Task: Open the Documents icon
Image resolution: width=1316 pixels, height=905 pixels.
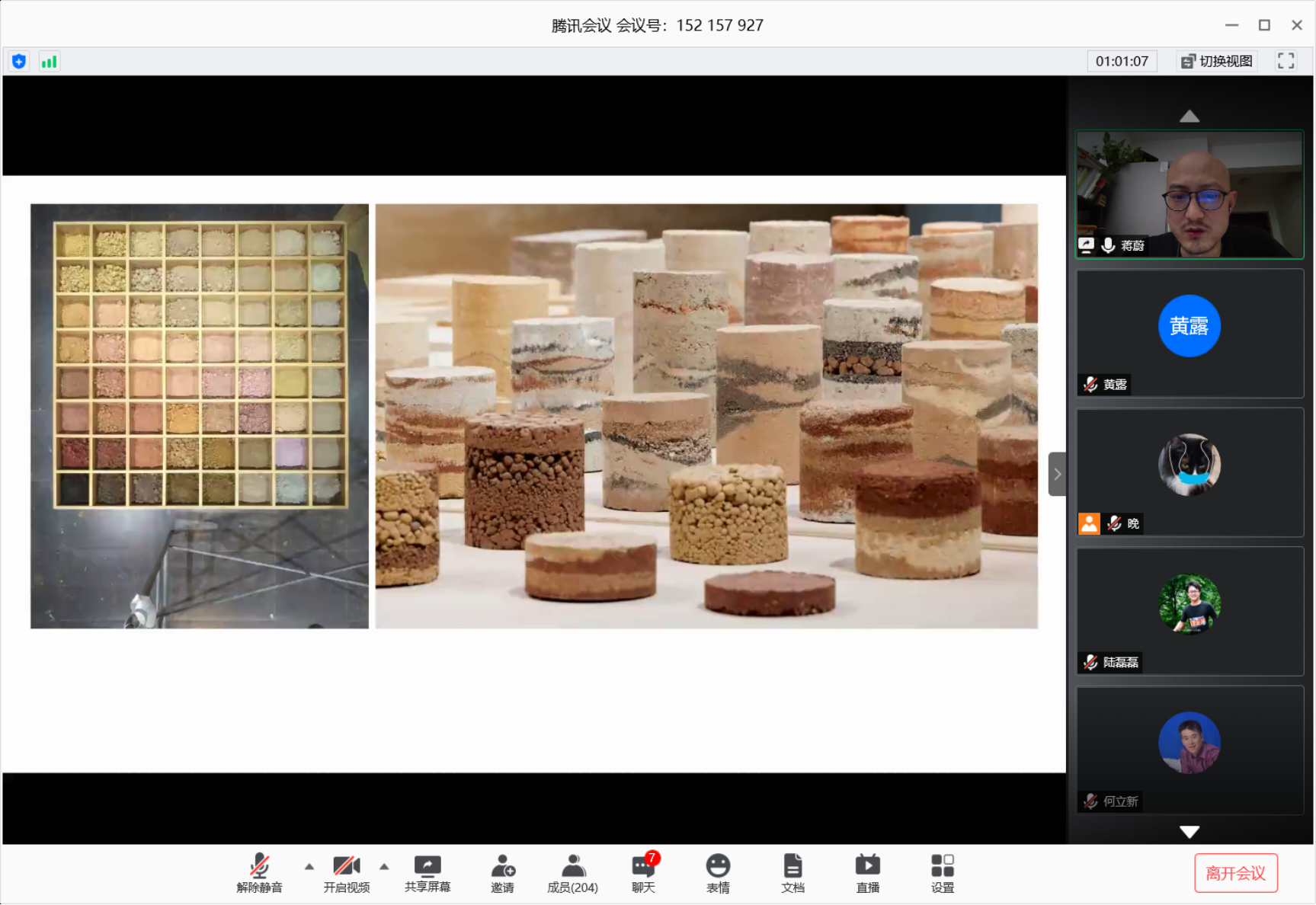Action: coord(792,873)
